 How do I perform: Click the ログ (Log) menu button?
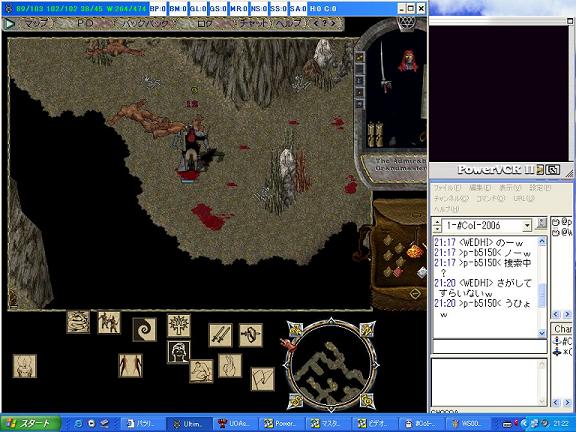click(x=205, y=24)
